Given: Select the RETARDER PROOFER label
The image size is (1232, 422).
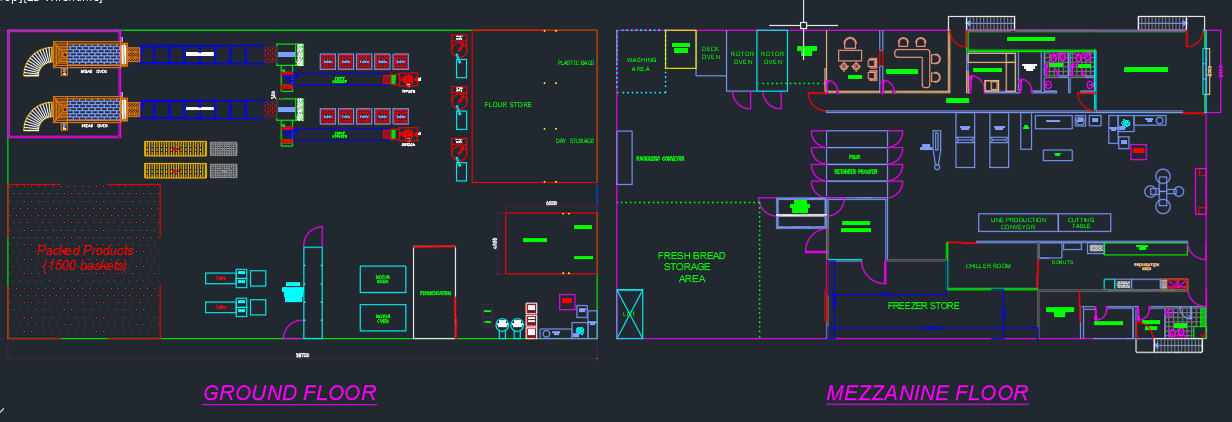Looking at the screenshot, I should [x=855, y=172].
